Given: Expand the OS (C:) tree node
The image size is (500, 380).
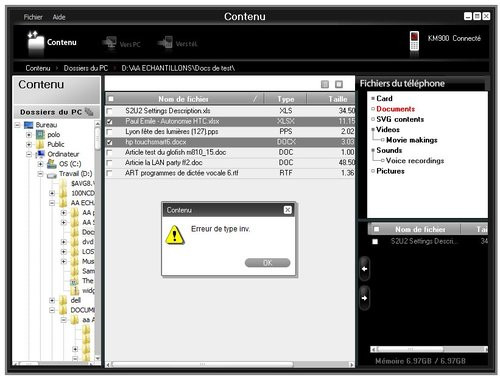Looking at the screenshot, I should click(40, 164).
